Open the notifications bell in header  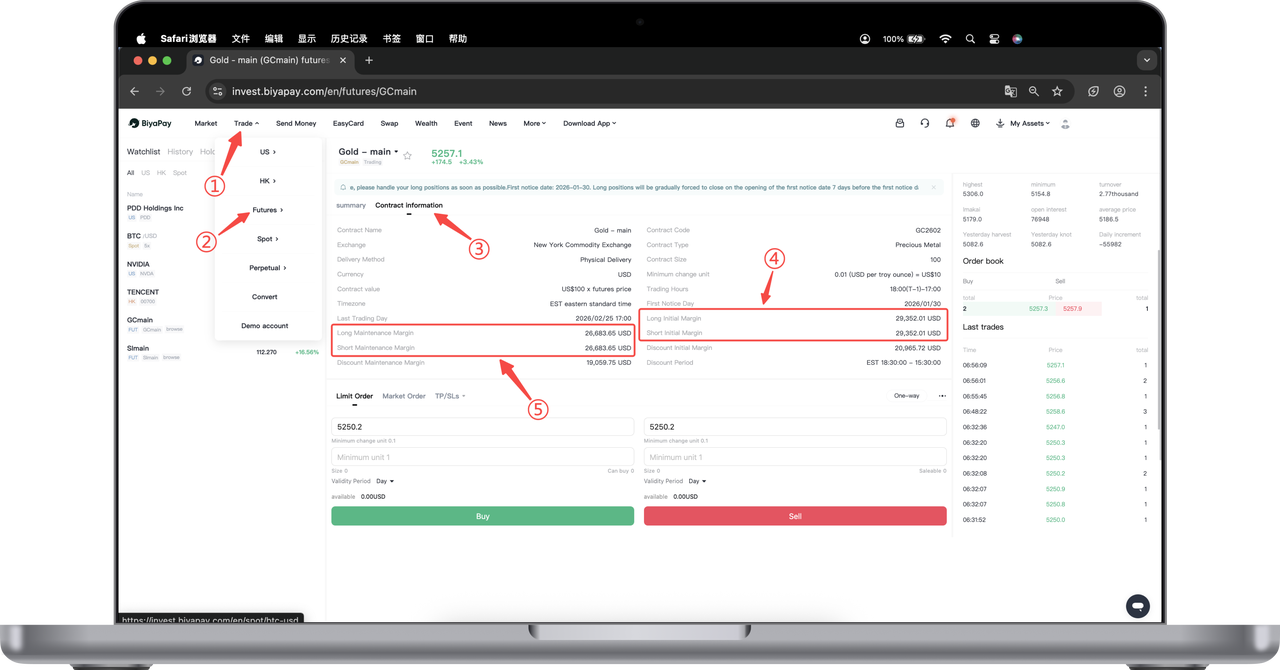[949, 123]
